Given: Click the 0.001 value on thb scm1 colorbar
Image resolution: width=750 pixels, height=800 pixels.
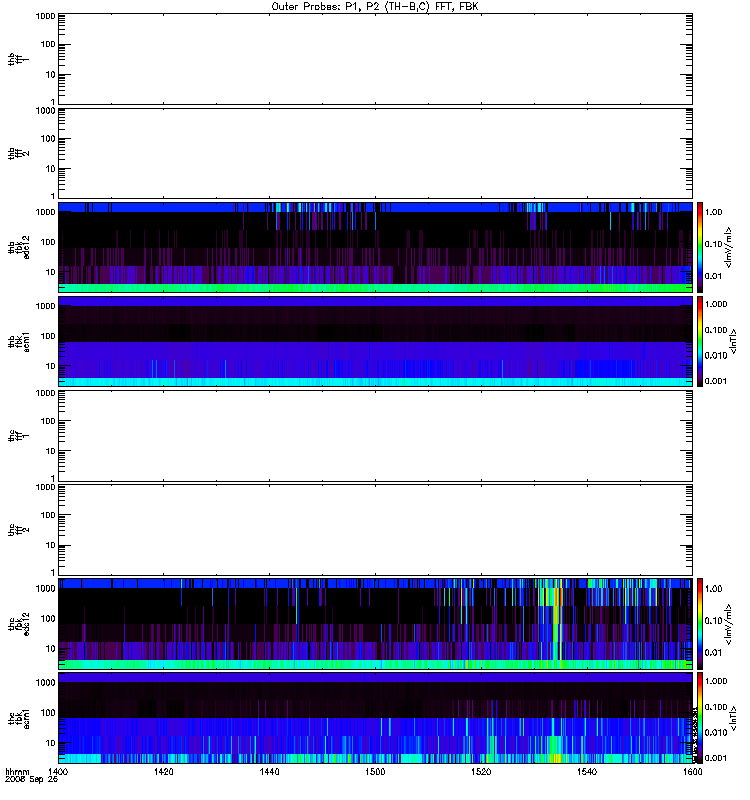Looking at the screenshot, I should (x=716, y=381).
